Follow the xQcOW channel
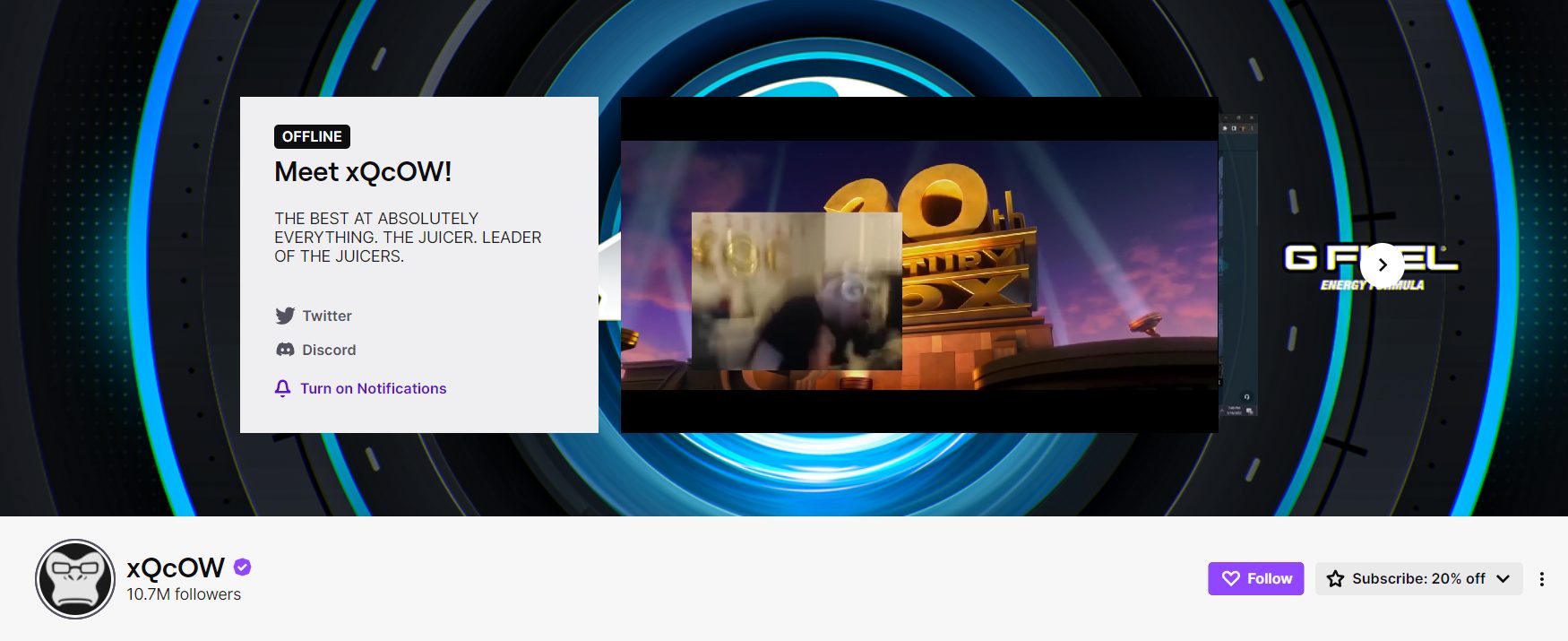This screenshot has height=641, width=1568. [1255, 578]
